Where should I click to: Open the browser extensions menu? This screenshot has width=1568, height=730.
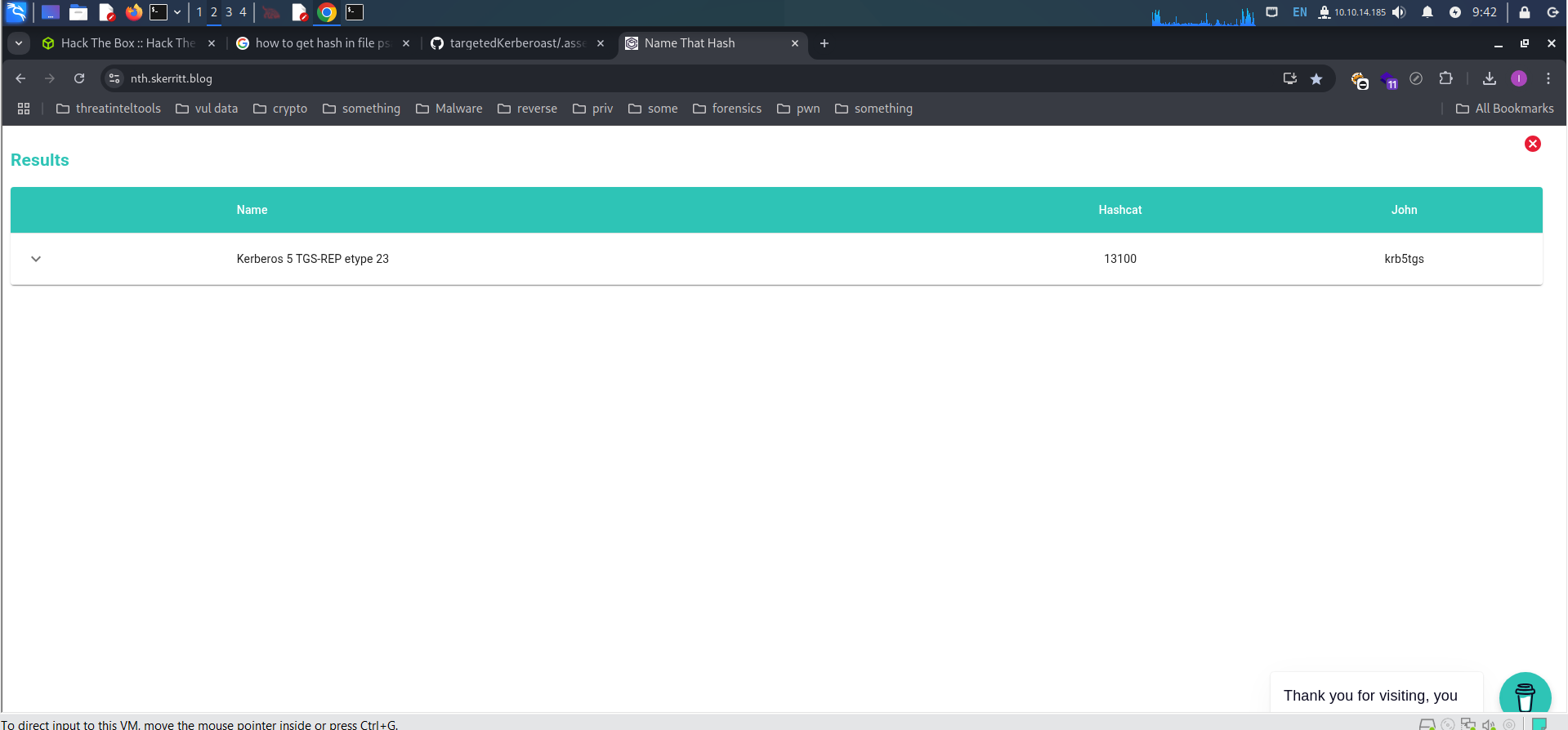click(x=1445, y=78)
